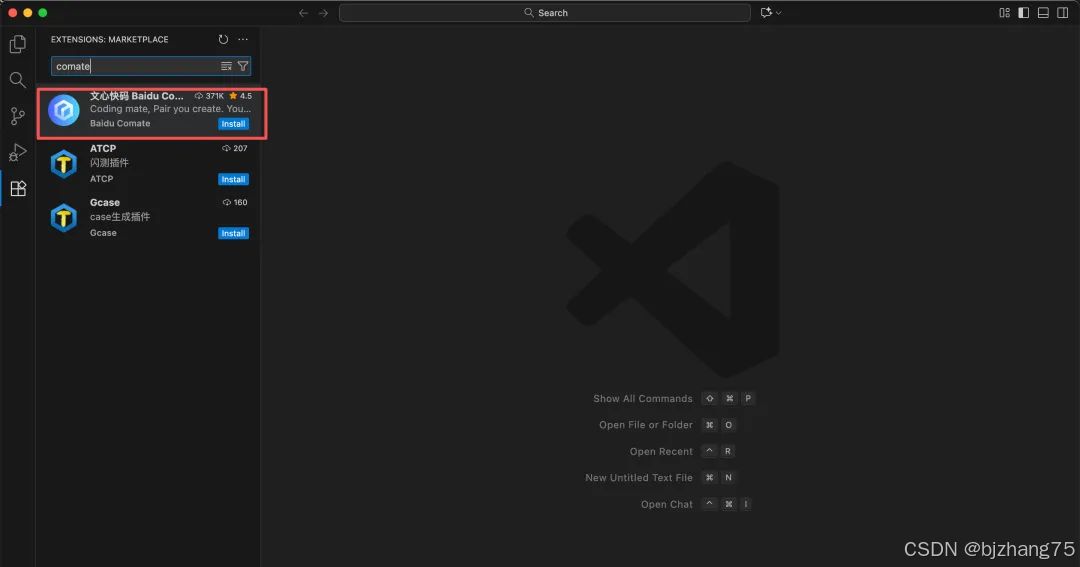Click the EXTENSIONS: MARKETPLACE header

110,39
